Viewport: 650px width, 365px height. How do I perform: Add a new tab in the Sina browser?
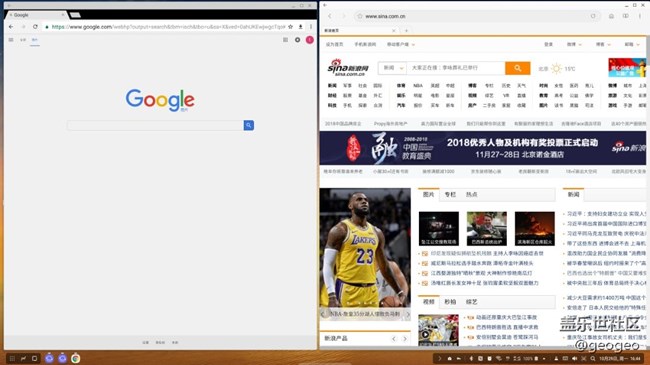[406, 30]
